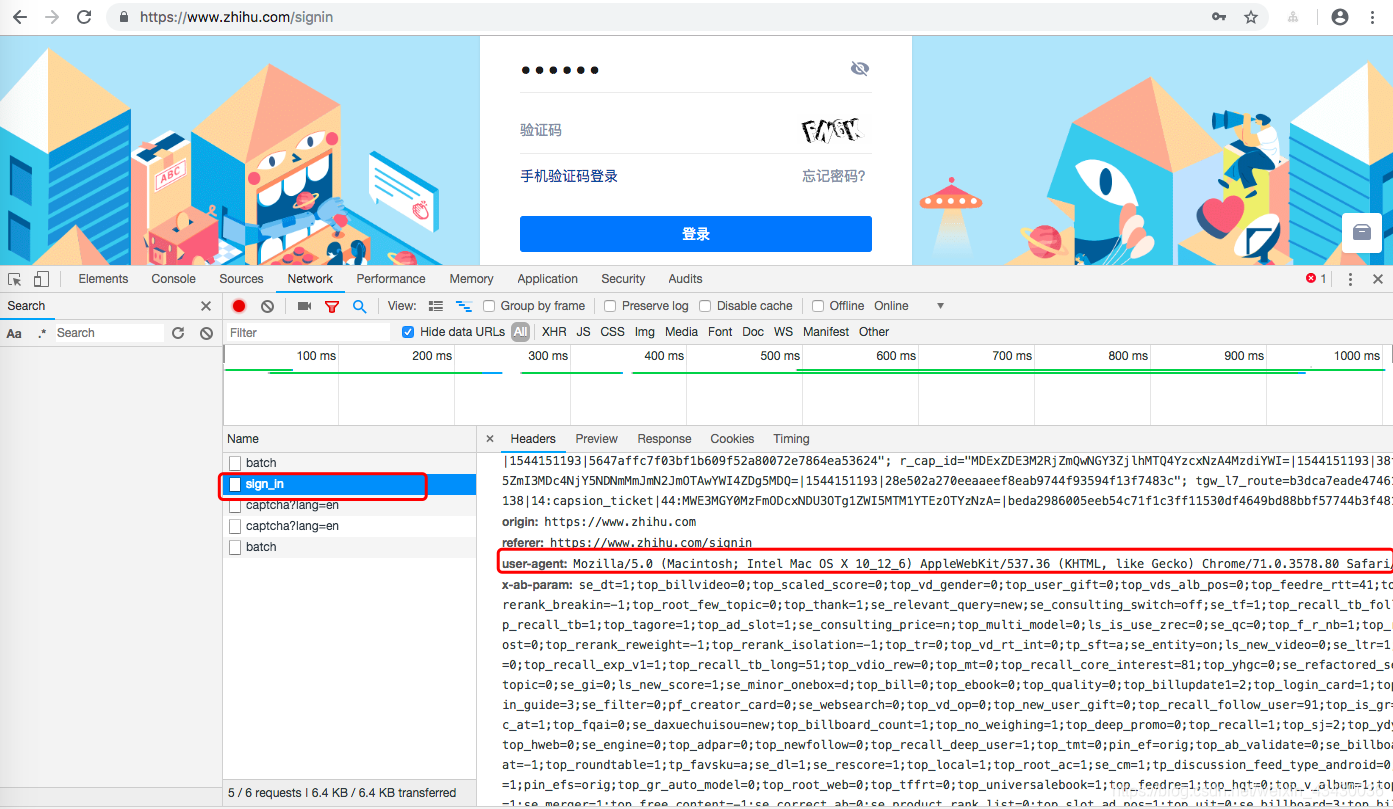Click the red record network log button

click(x=239, y=306)
